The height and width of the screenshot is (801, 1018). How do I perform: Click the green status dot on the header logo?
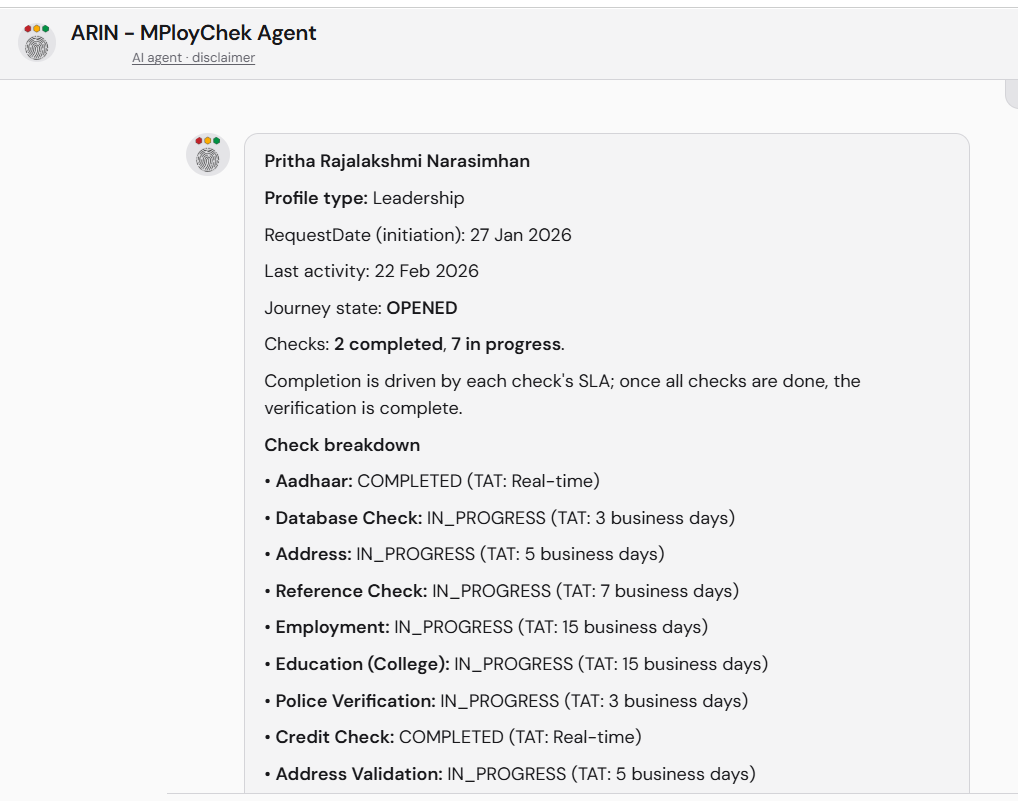pos(45,29)
